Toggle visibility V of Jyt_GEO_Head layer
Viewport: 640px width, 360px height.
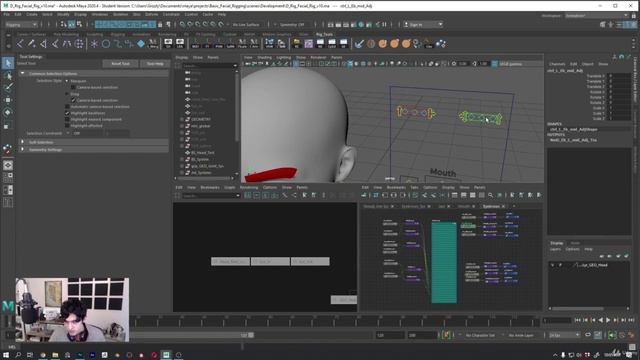pos(553,265)
